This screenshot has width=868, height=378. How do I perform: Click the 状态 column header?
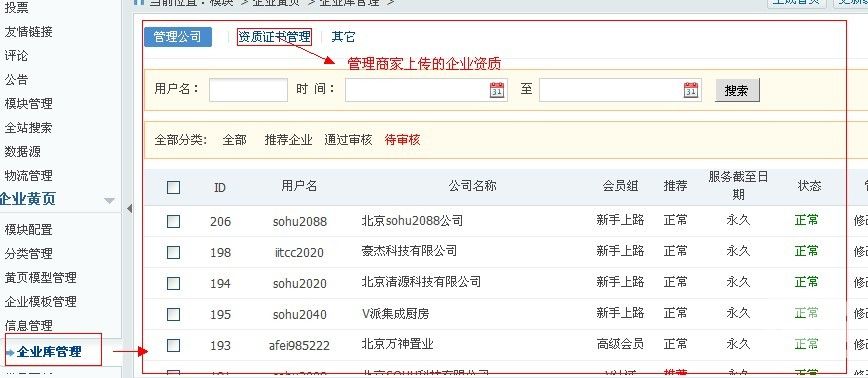(809, 186)
